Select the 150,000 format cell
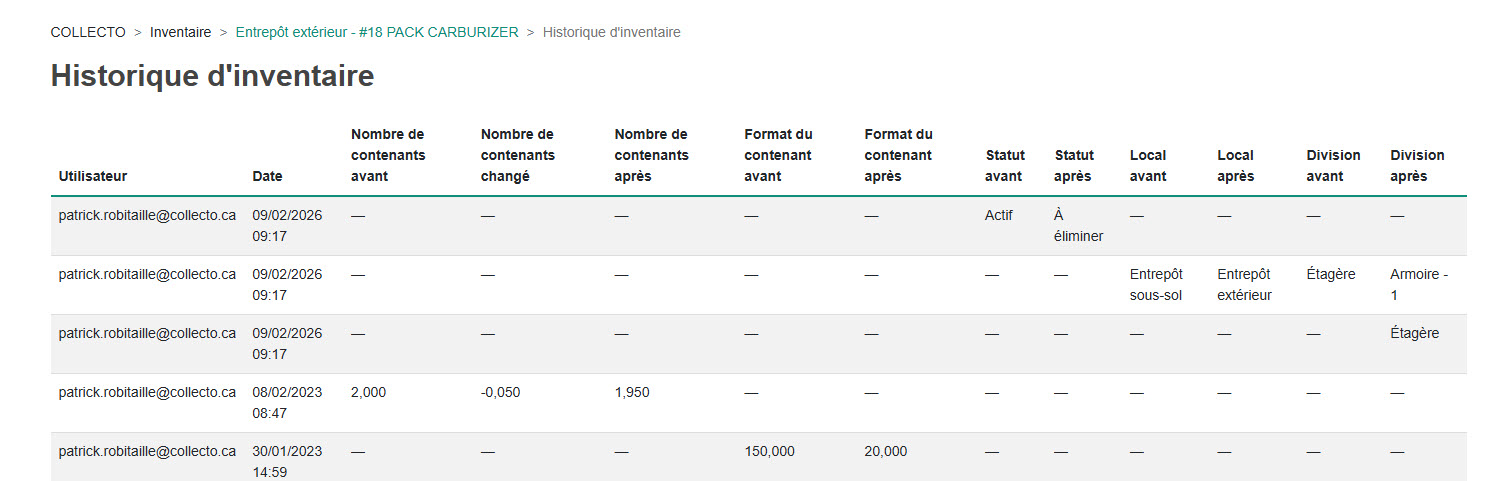 [769, 452]
